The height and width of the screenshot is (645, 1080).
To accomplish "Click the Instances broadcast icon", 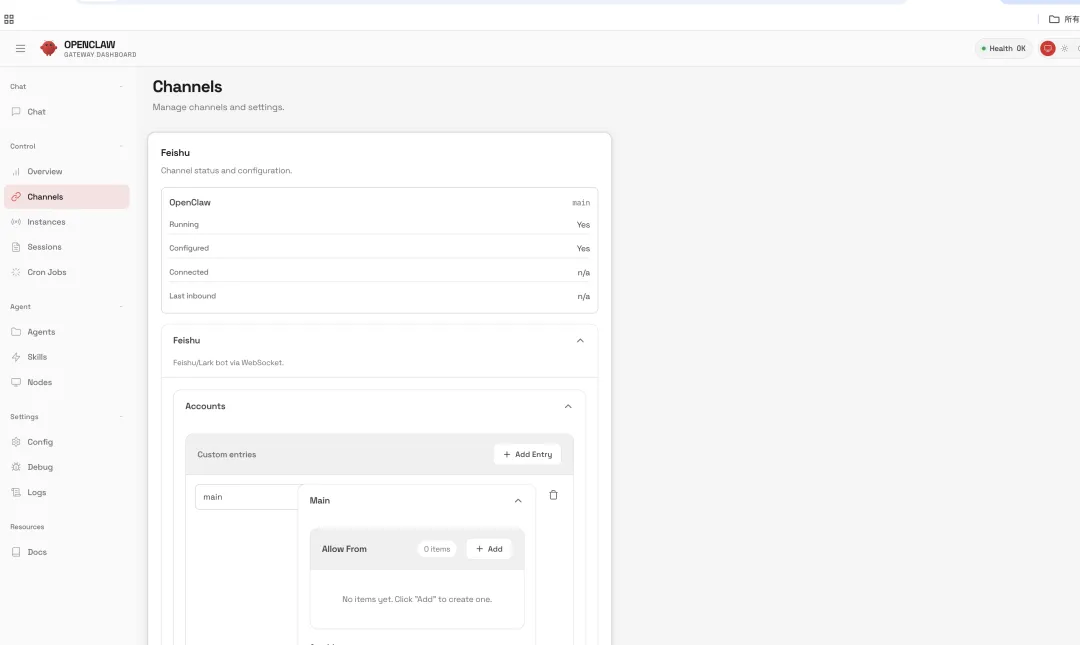I will 16,222.
